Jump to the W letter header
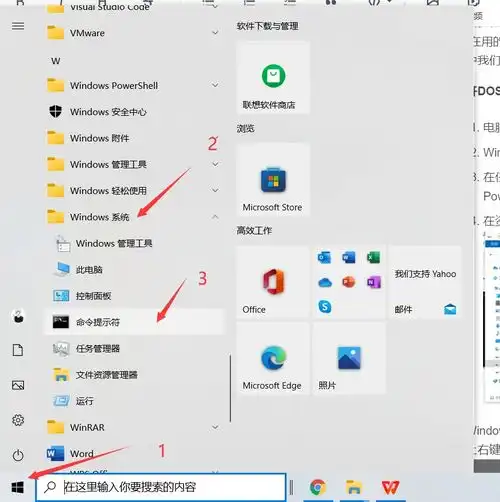Screen dimensions: 500x502 55,61
